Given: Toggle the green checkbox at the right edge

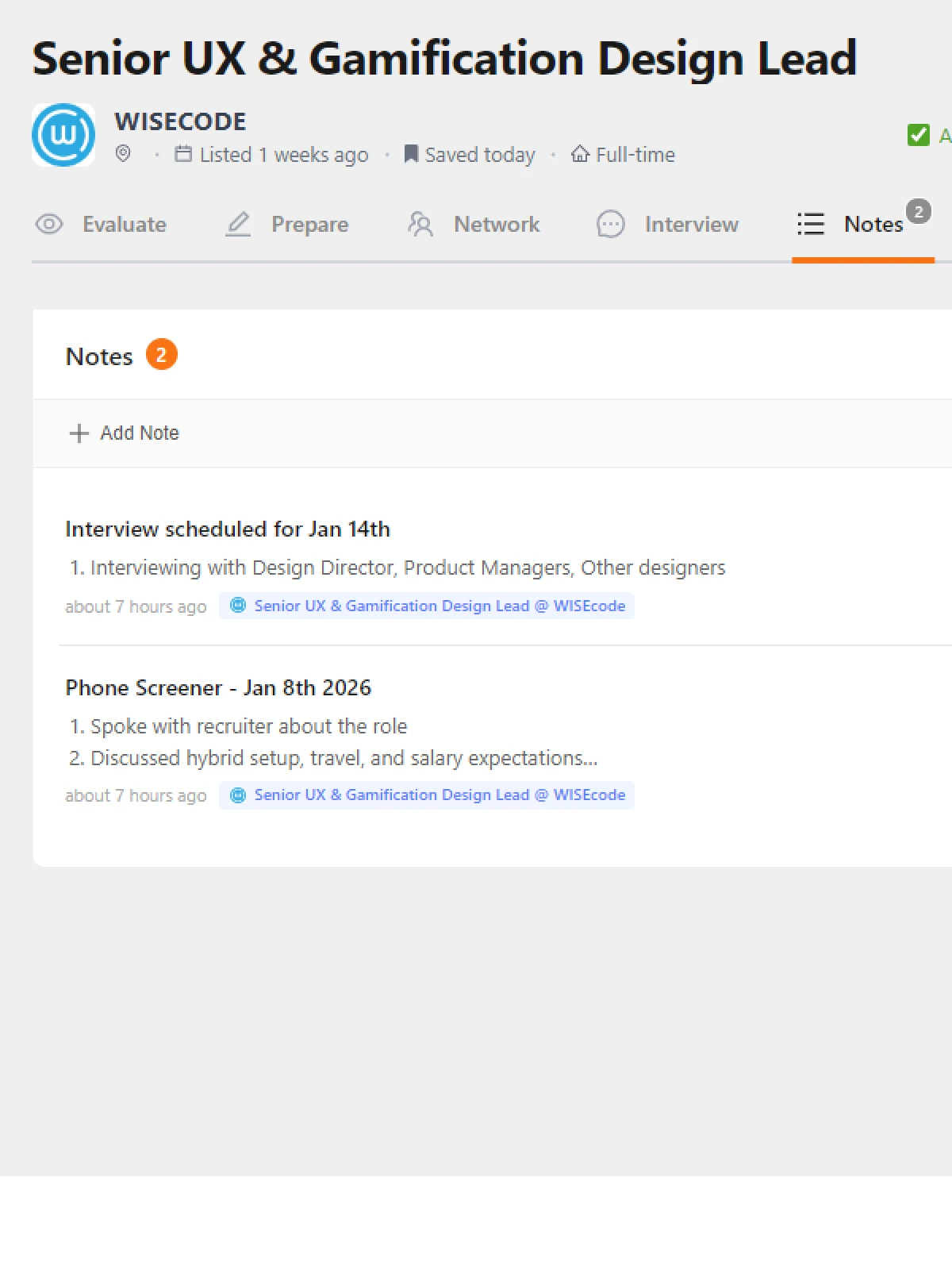Looking at the screenshot, I should 919,135.
